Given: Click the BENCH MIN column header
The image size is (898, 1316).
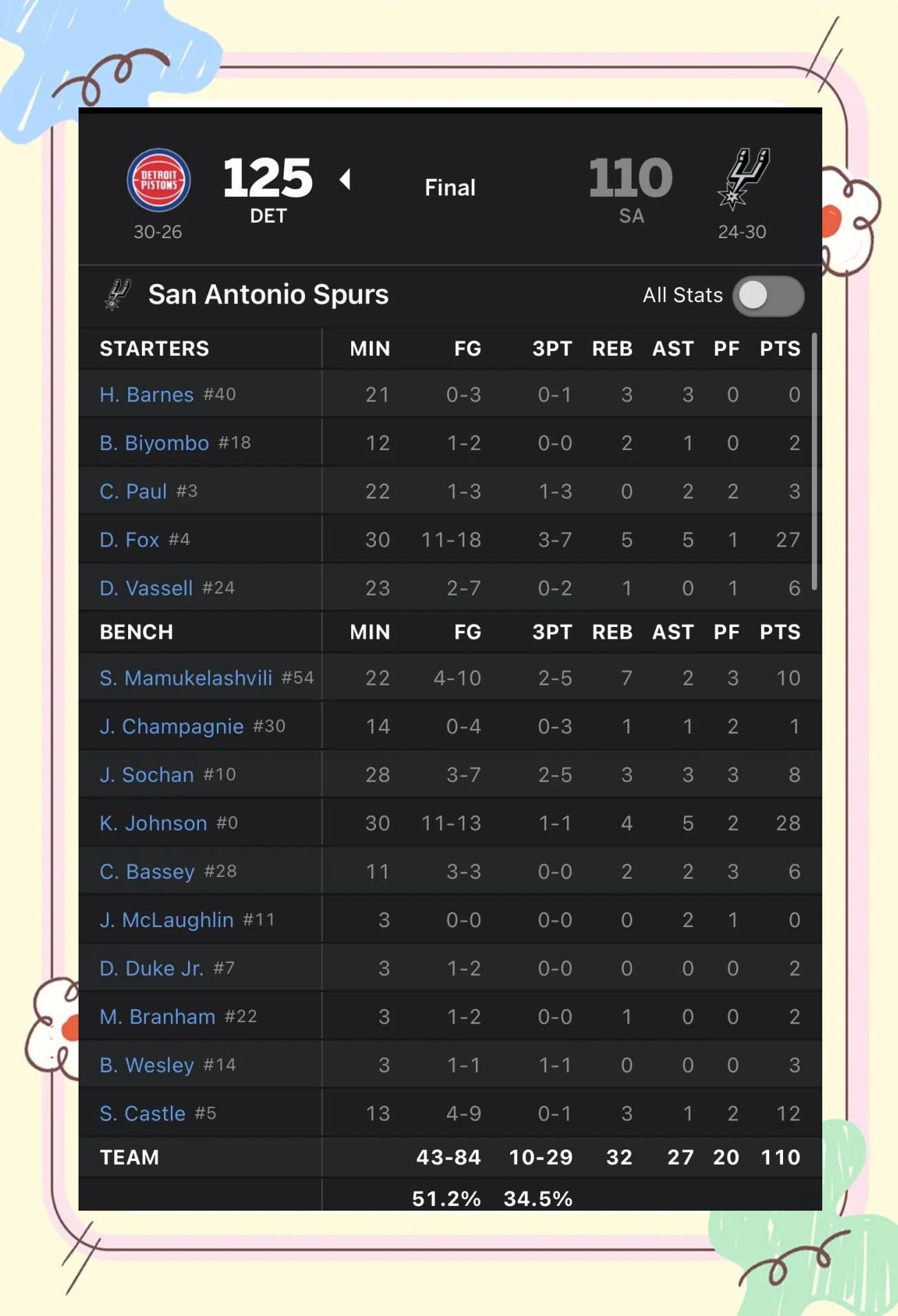Looking at the screenshot, I should pyautogui.click(x=370, y=632).
